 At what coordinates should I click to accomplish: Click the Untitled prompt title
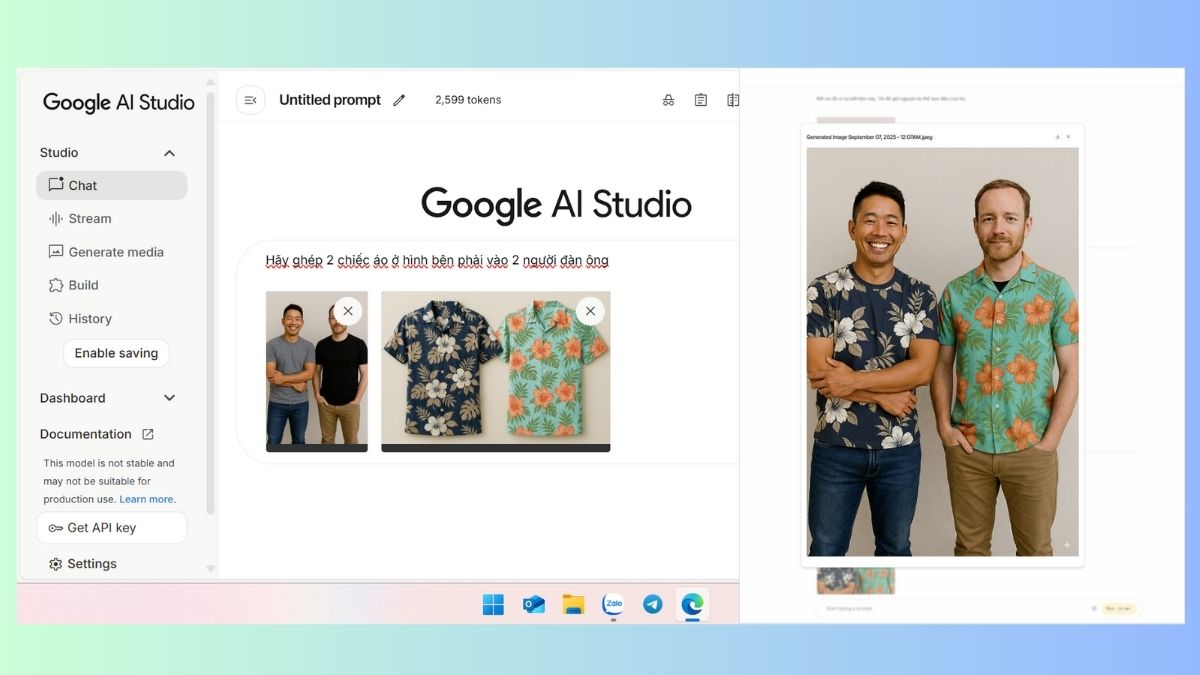pyautogui.click(x=330, y=100)
